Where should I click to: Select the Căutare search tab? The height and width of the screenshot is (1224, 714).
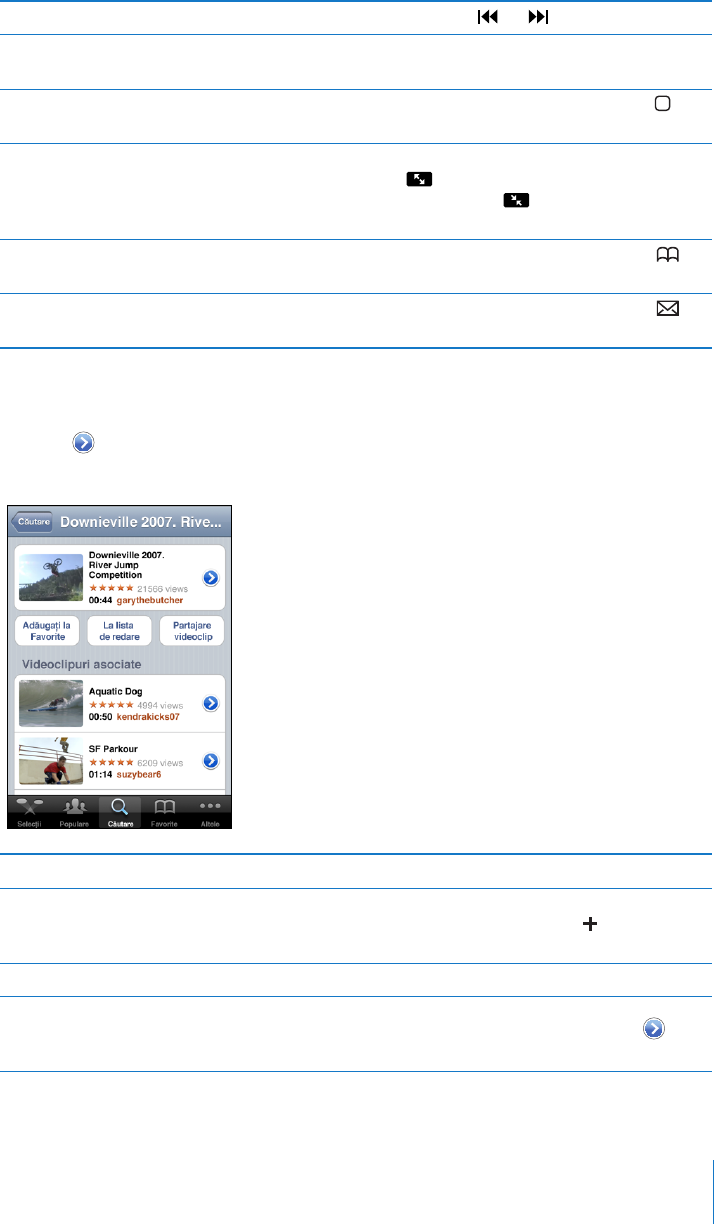(x=119, y=811)
